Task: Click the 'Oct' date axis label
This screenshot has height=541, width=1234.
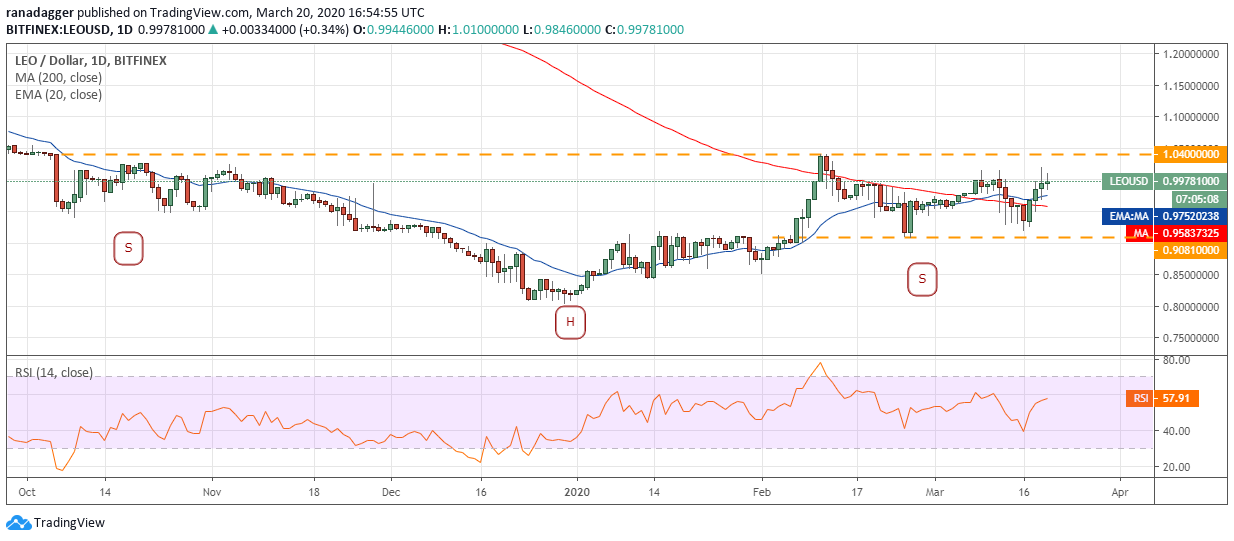Action: [x=28, y=493]
